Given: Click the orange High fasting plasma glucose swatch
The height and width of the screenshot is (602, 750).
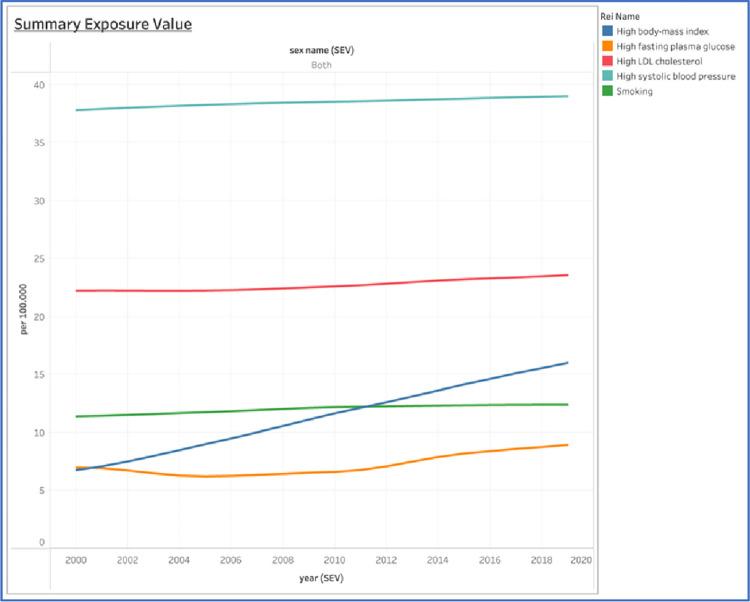Looking at the screenshot, I should pyautogui.click(x=609, y=46).
